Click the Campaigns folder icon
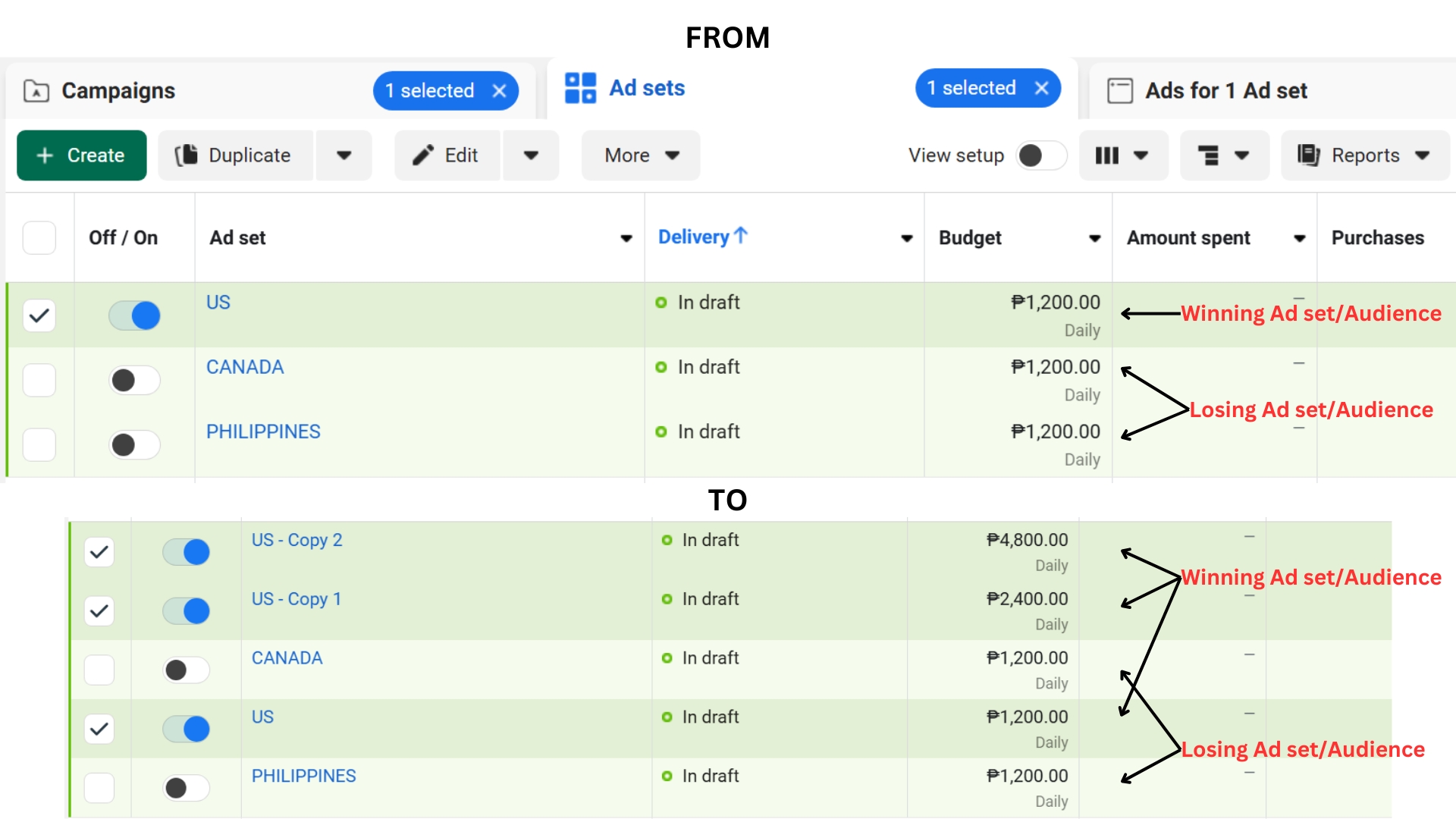 (x=36, y=91)
